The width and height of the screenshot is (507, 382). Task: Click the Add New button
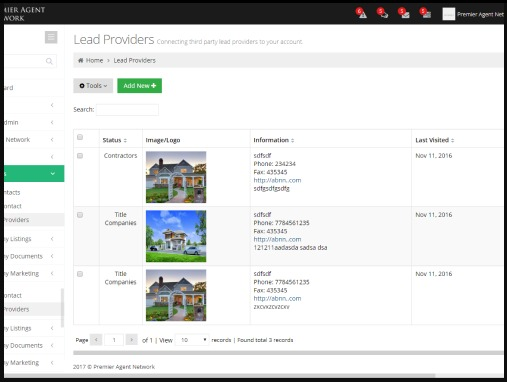coord(139,86)
